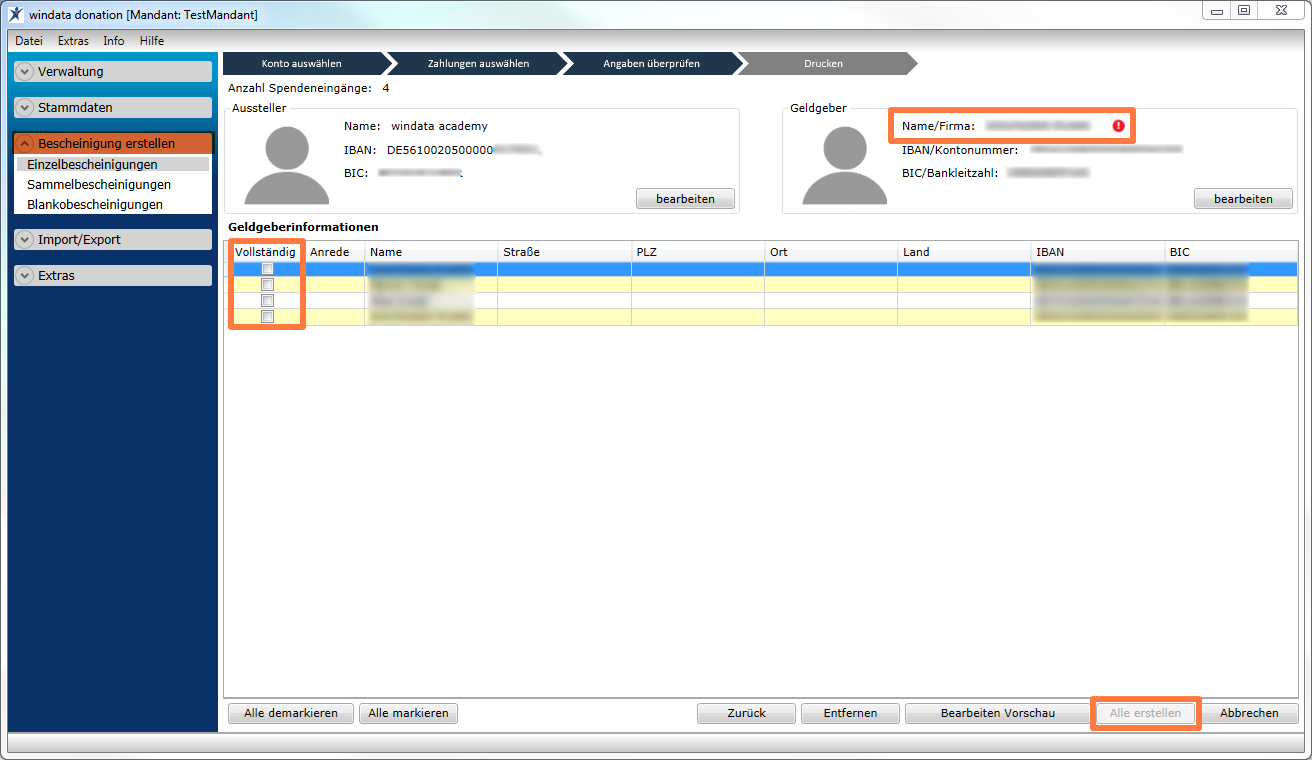1312x760 pixels.
Task: Tick the Vollständig checkbox in the third row
Action: (x=267, y=301)
